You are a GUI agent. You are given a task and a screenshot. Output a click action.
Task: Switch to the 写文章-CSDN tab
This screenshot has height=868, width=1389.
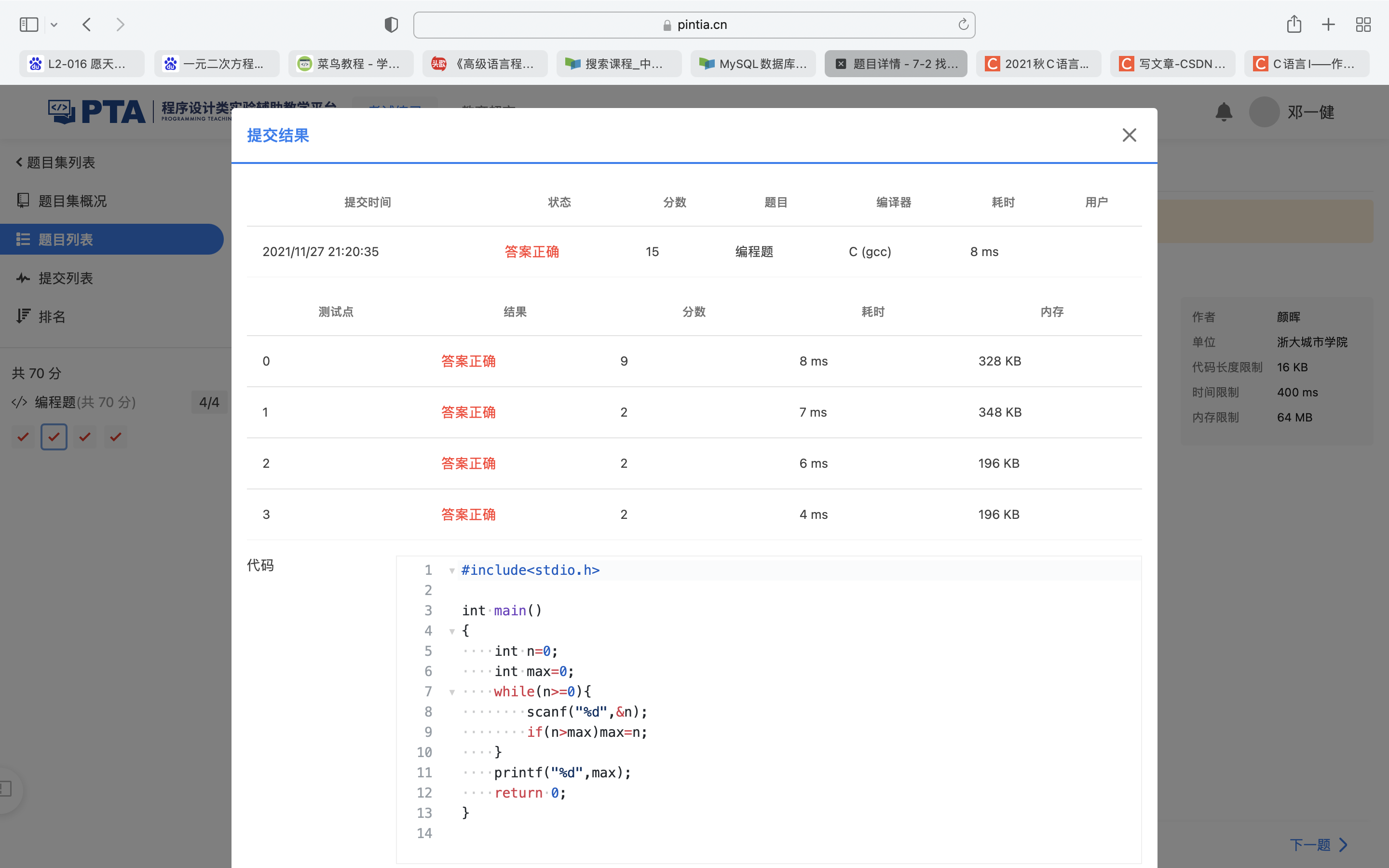(1172, 64)
